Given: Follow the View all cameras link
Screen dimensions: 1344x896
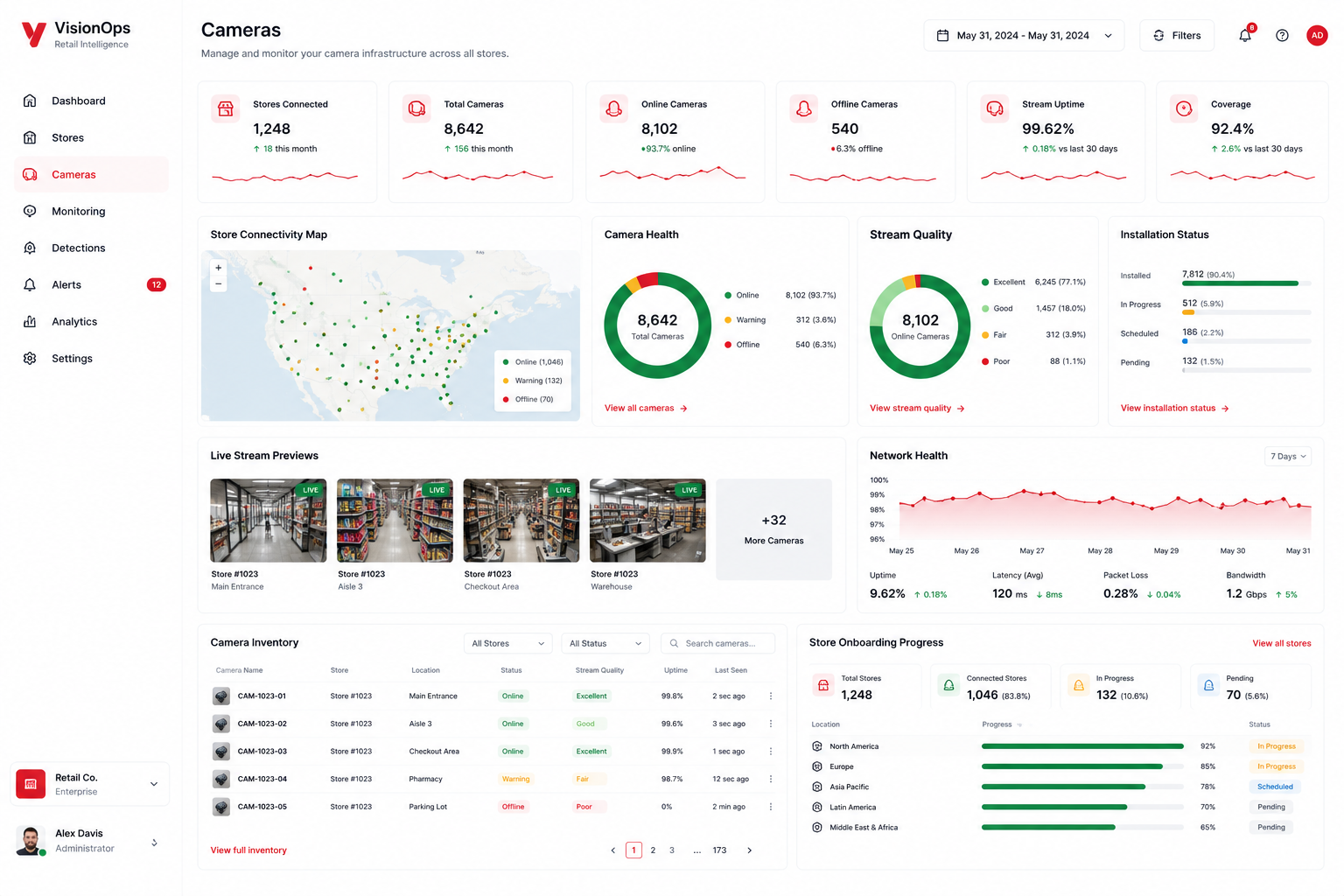Looking at the screenshot, I should pyautogui.click(x=646, y=408).
